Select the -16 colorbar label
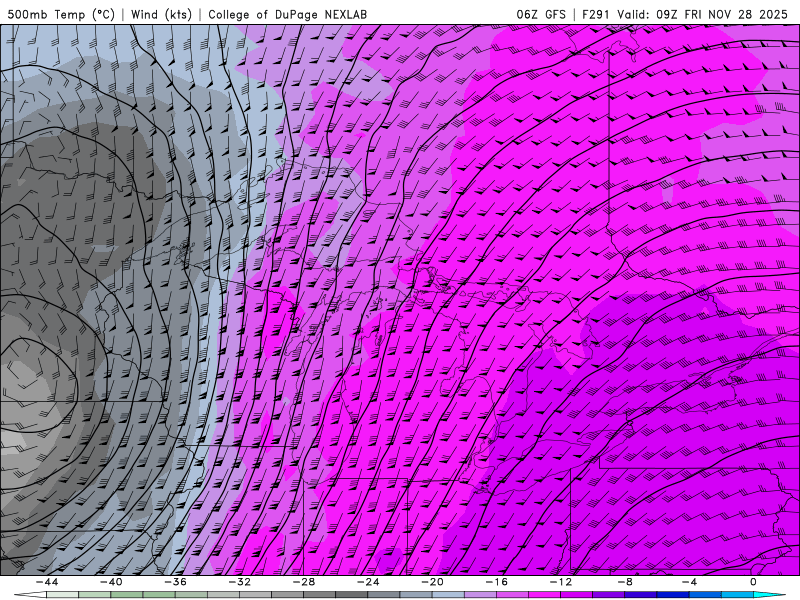 click(497, 582)
